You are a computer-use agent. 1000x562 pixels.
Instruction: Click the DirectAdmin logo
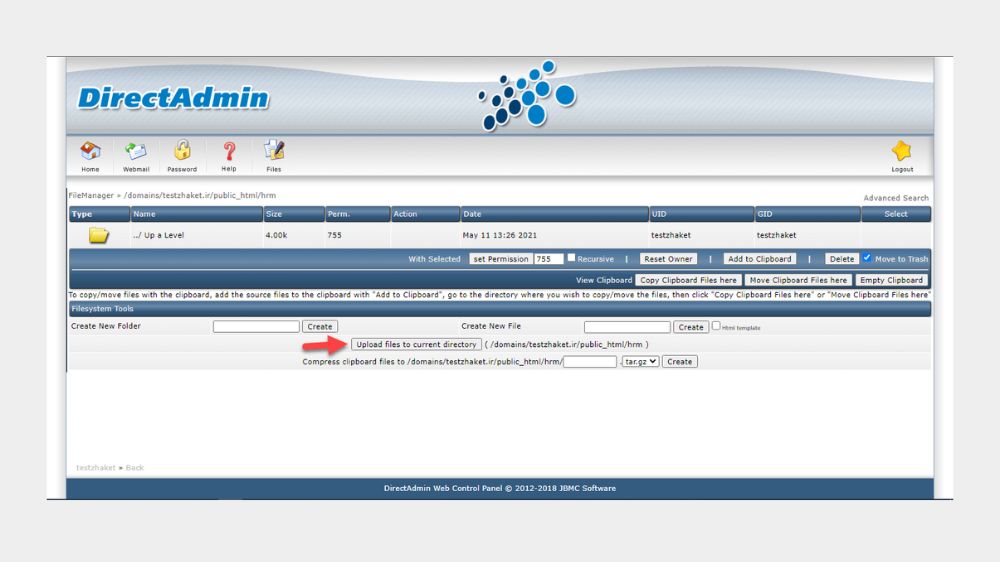click(x=173, y=98)
